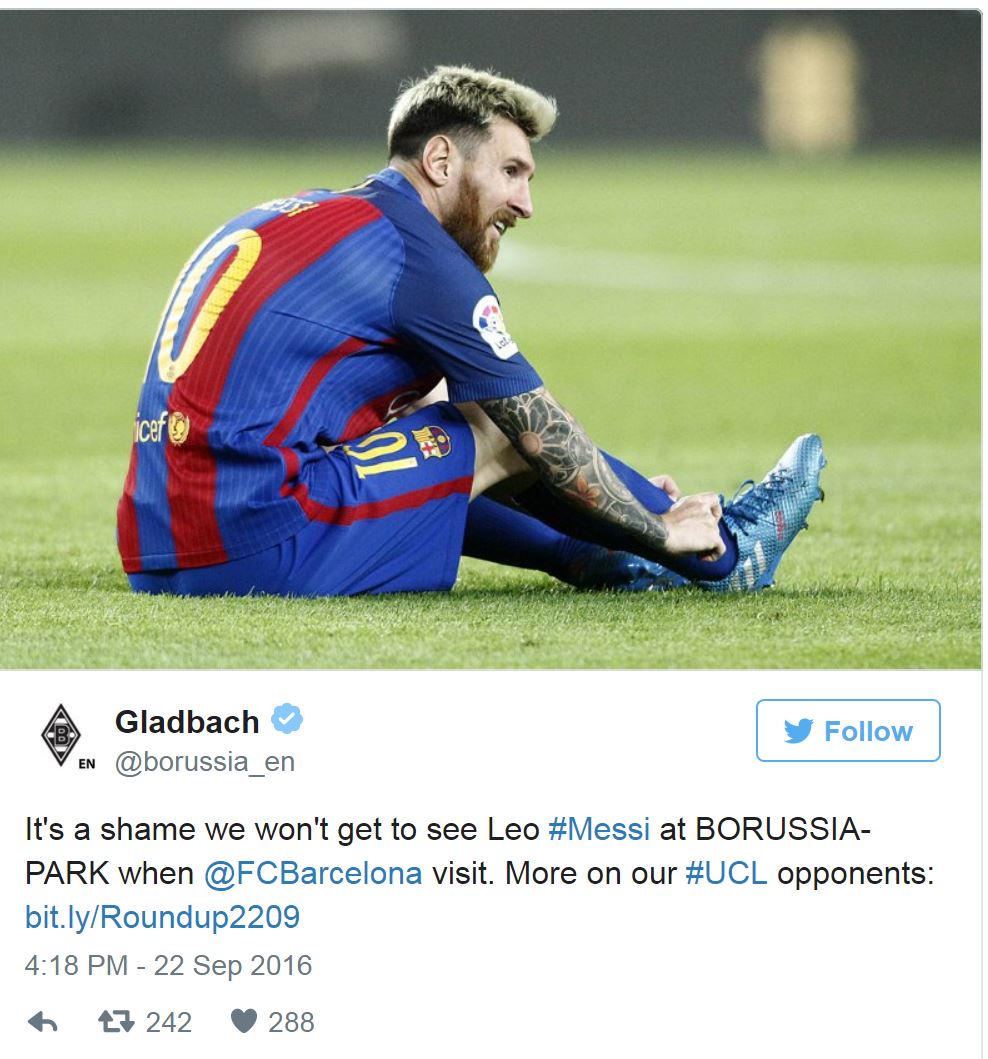The height and width of the screenshot is (1059, 988).
Task: Visit the @FCBarcelona mention
Action: [x=313, y=873]
